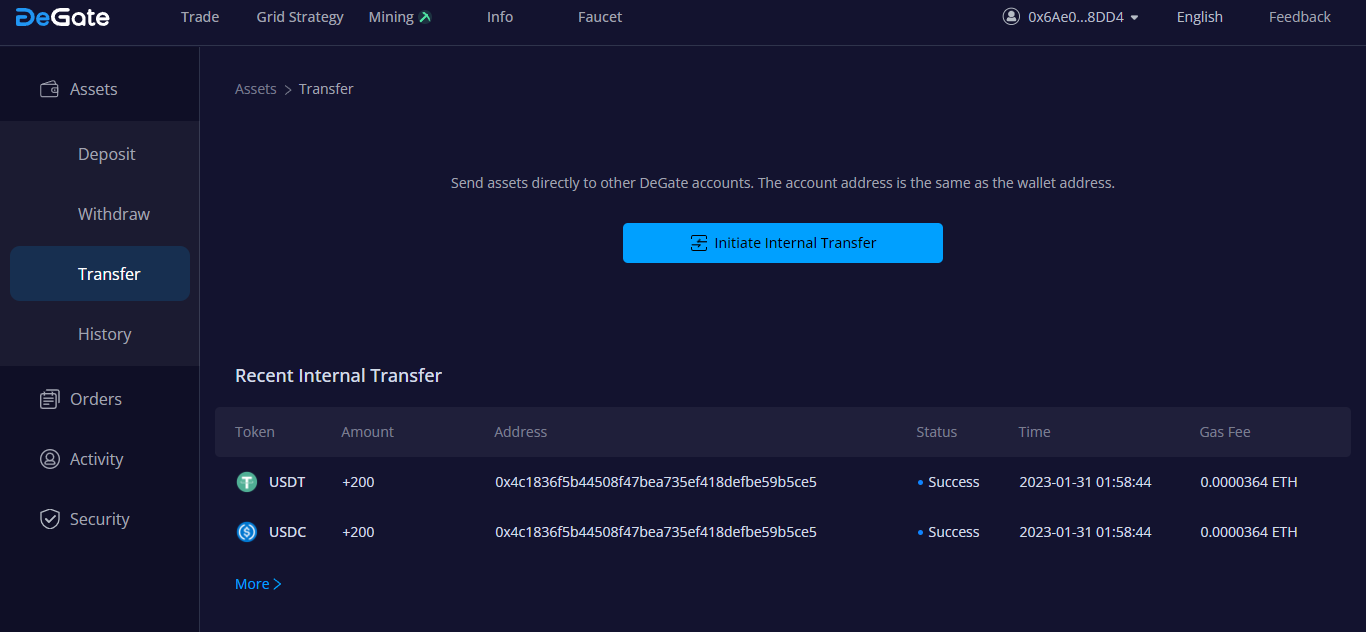Click Success status in USDC row
Screen dimensions: 1366x632
pyautogui.click(x=949, y=532)
